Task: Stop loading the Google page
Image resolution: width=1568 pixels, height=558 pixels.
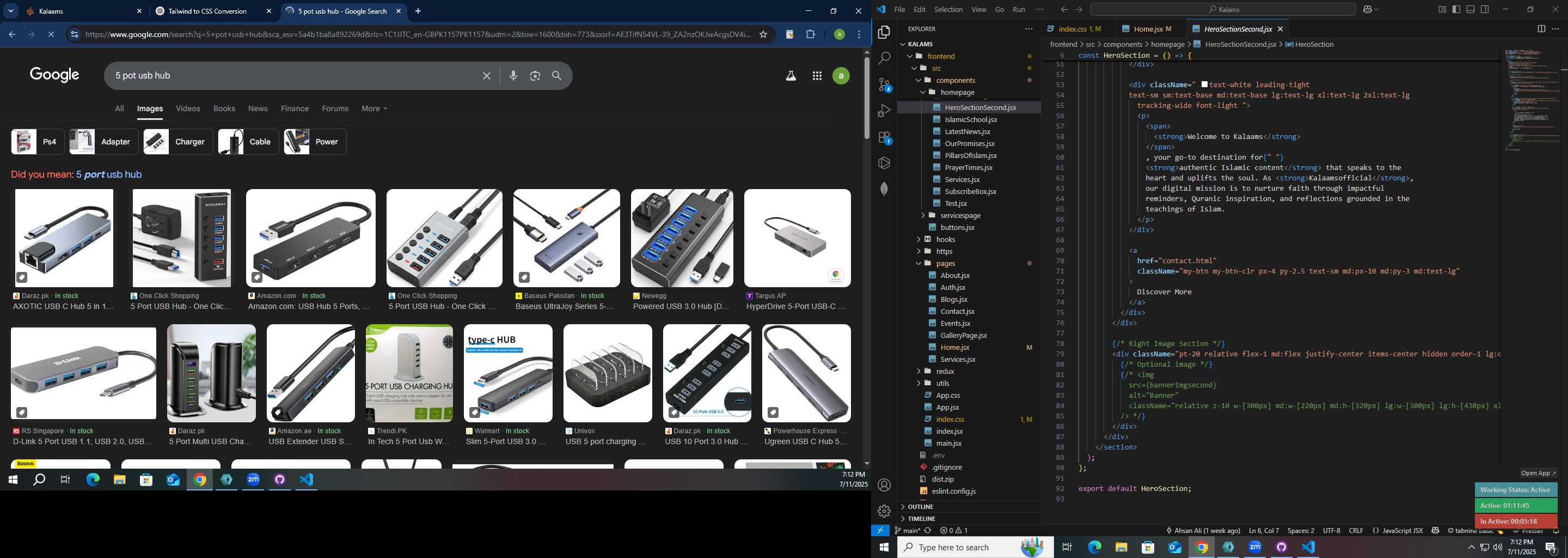Action: pos(51,34)
